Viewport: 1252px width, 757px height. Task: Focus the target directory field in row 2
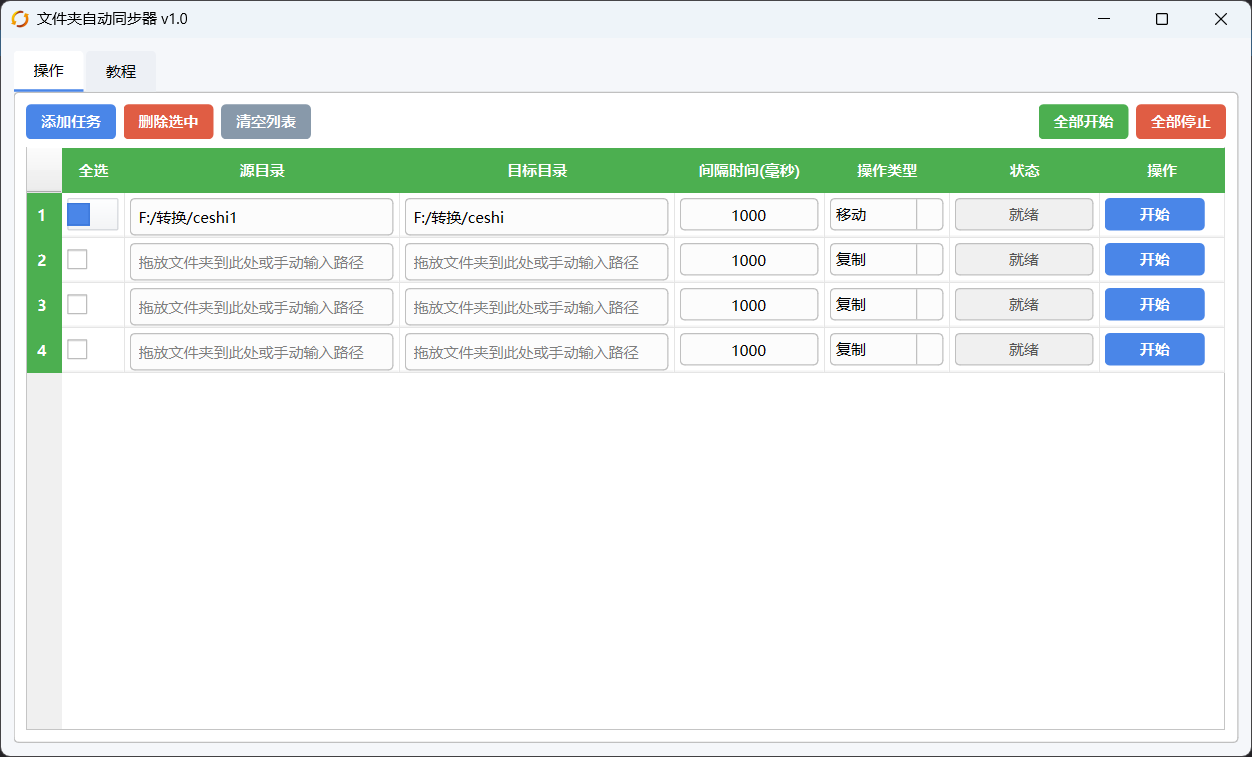coord(536,262)
